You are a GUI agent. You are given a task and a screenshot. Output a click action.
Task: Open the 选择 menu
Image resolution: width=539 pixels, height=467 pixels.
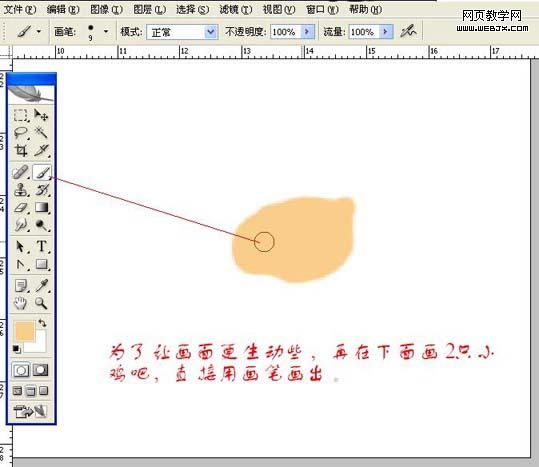pyautogui.click(x=192, y=9)
